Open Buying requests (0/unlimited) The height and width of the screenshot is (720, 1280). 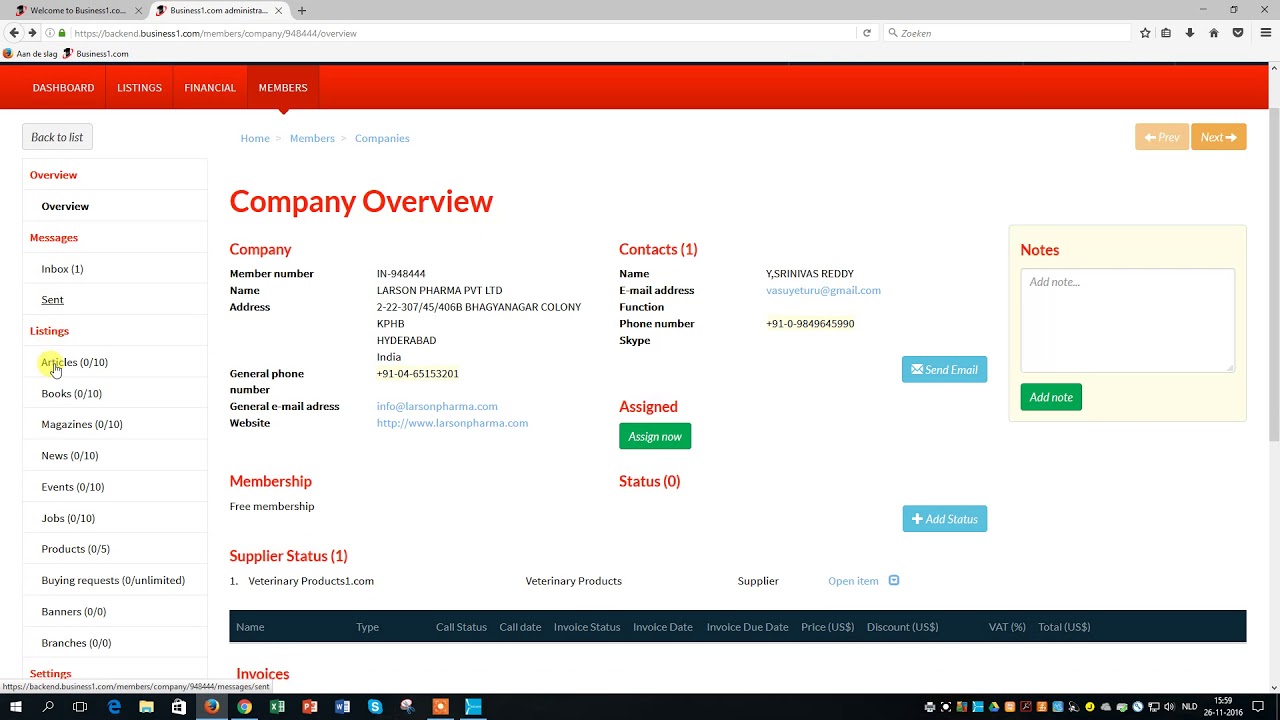tap(113, 580)
